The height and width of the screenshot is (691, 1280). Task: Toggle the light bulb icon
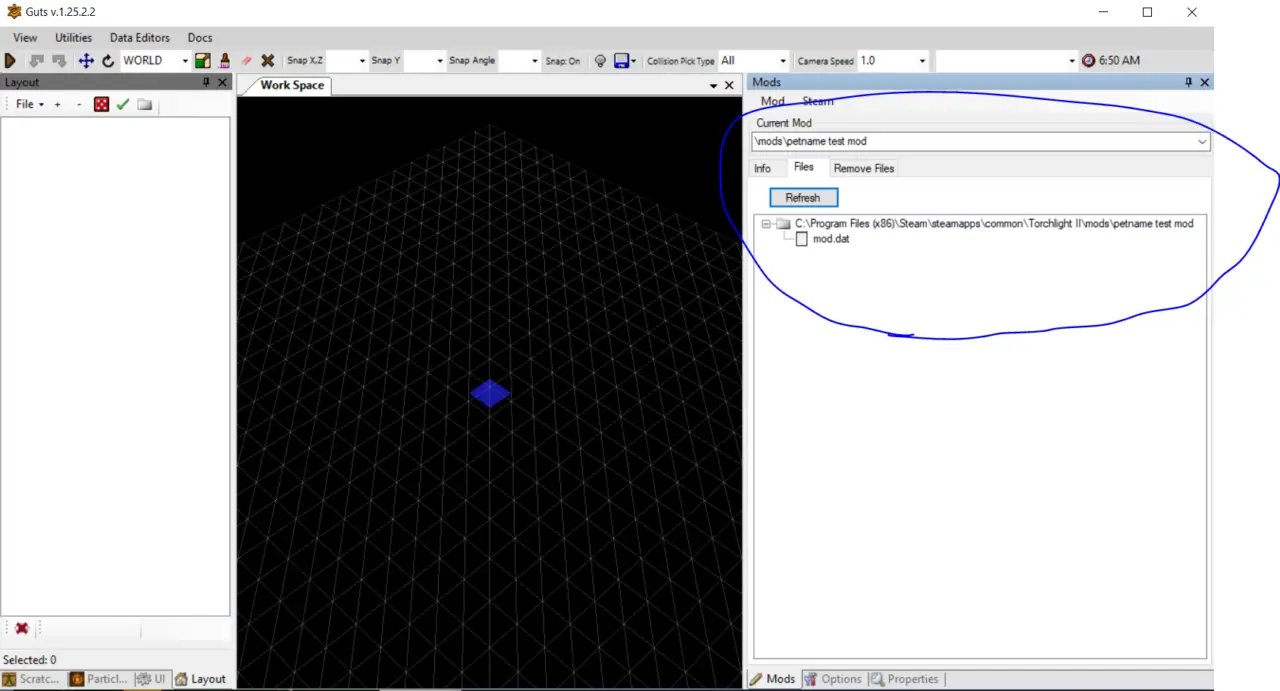pyautogui.click(x=600, y=61)
